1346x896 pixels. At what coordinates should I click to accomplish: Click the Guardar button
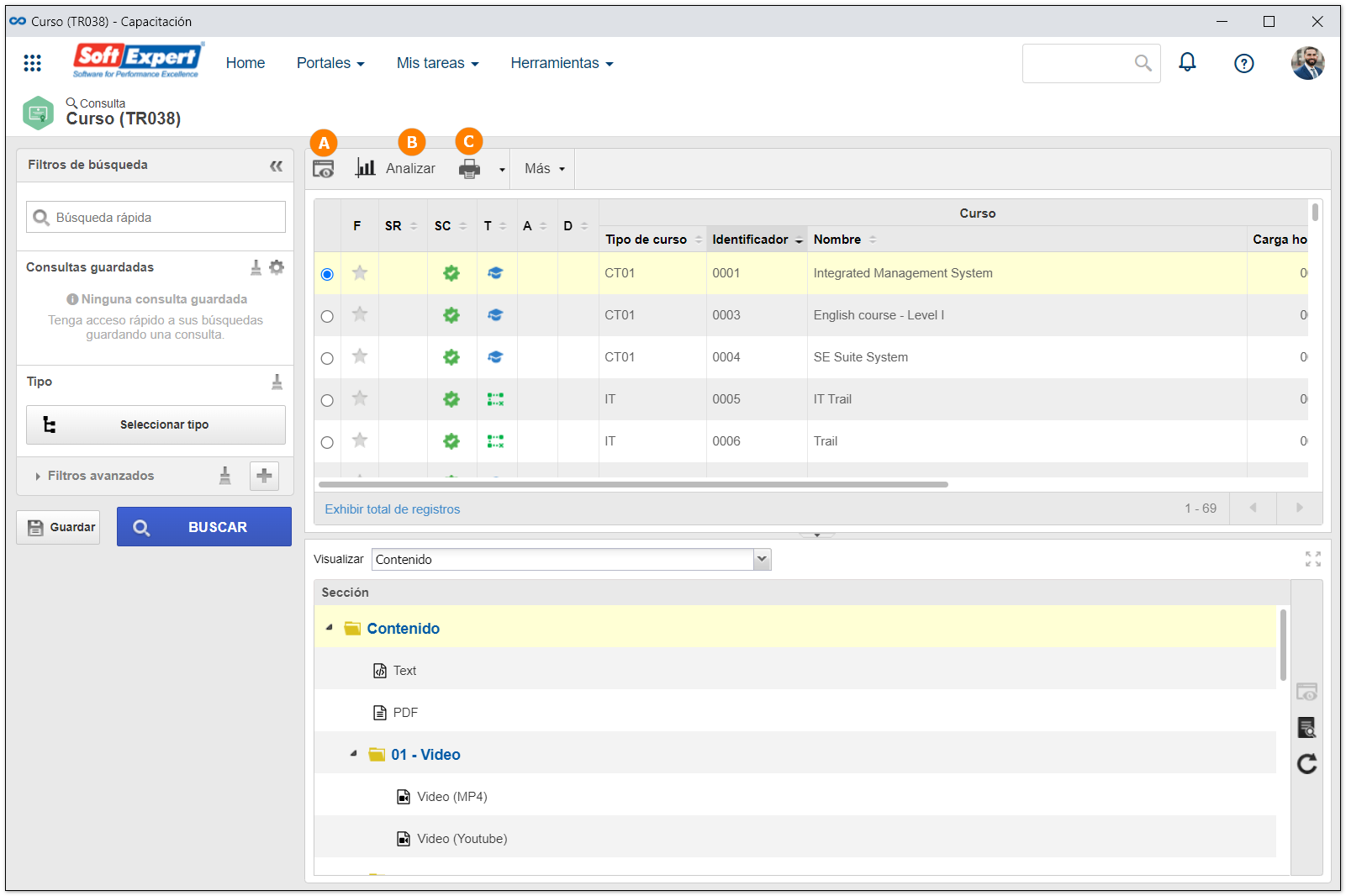click(58, 527)
